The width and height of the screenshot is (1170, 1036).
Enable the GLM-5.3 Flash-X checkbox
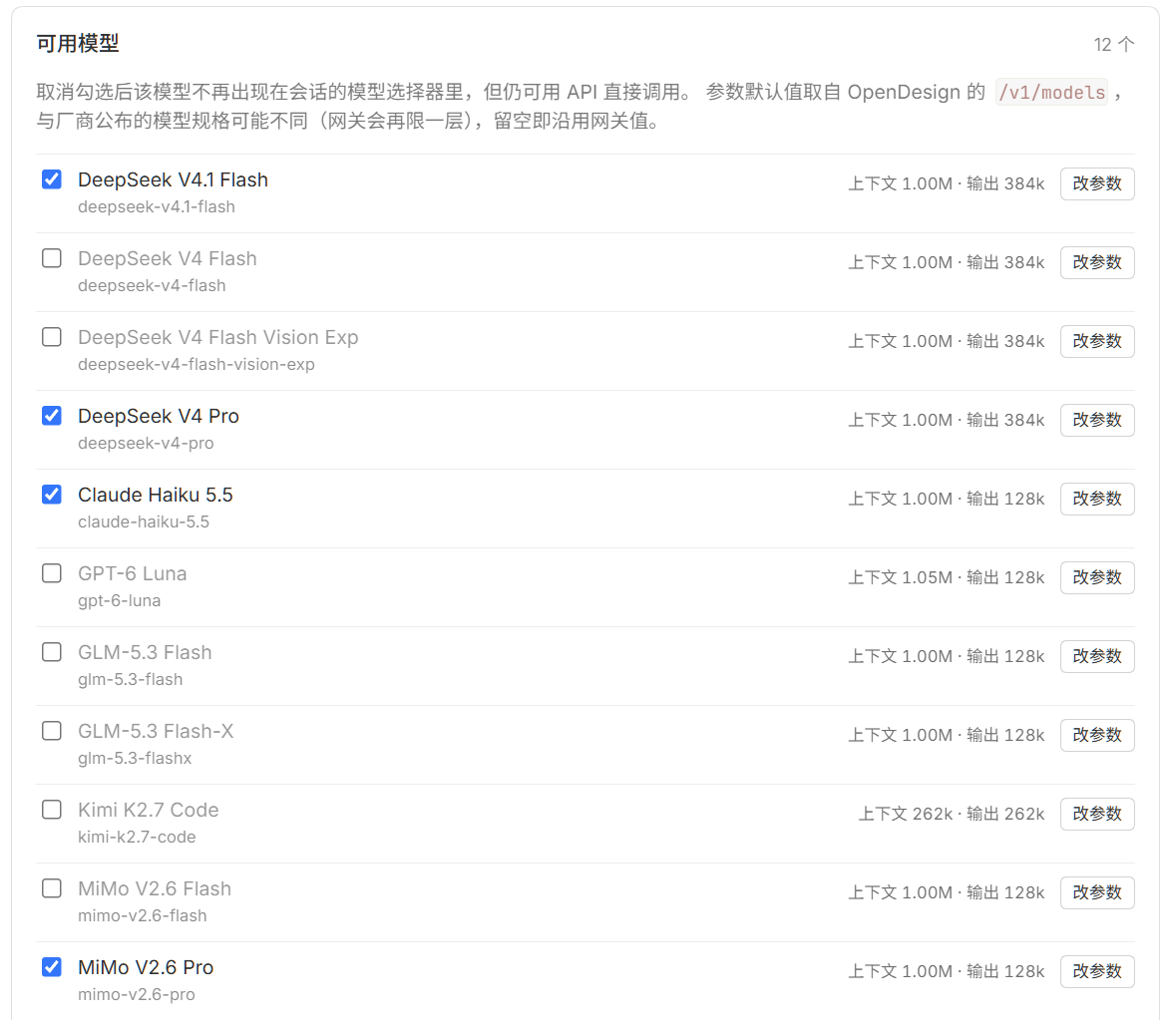point(52,731)
